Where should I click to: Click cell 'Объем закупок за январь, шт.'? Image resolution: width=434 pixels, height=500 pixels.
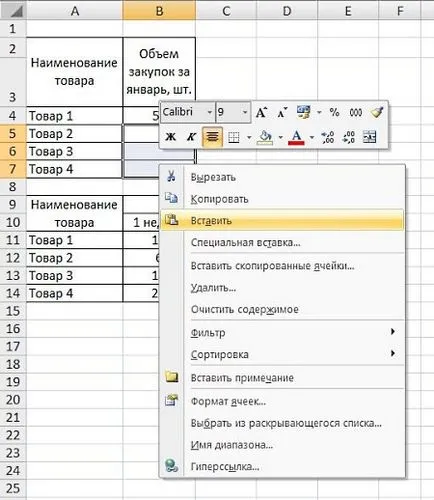coord(159,72)
